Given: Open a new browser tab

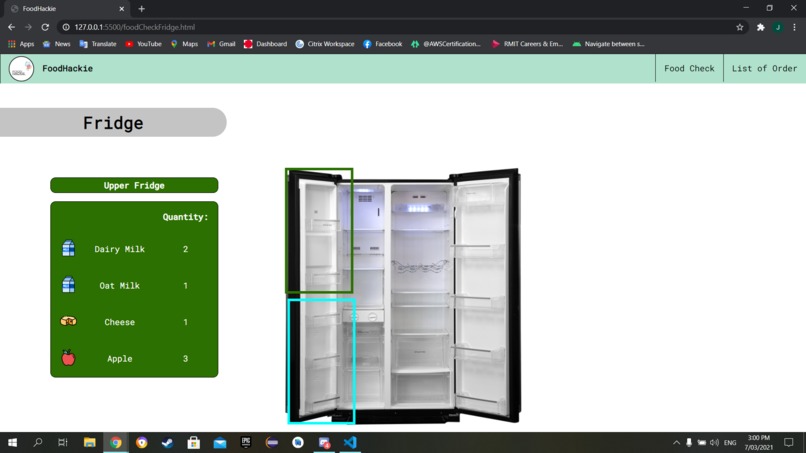Looking at the screenshot, I should (141, 9).
